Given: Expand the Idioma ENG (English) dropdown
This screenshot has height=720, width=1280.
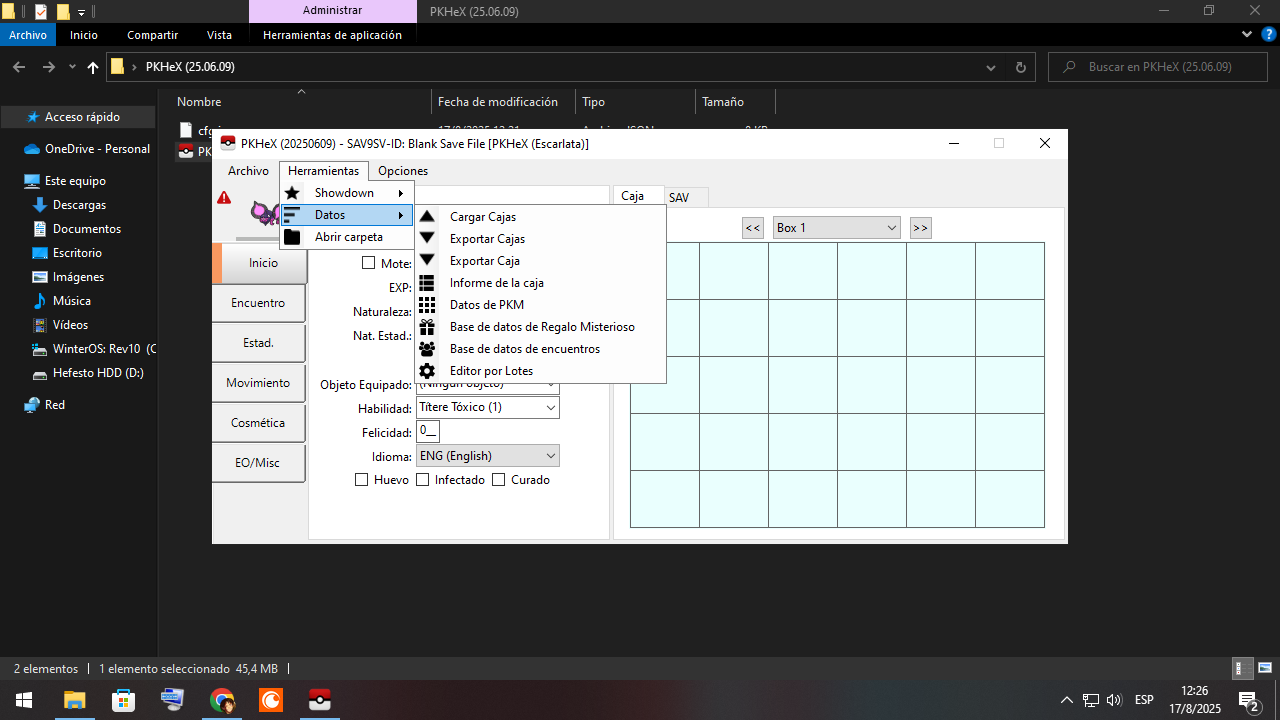Looking at the screenshot, I should 488,456.
